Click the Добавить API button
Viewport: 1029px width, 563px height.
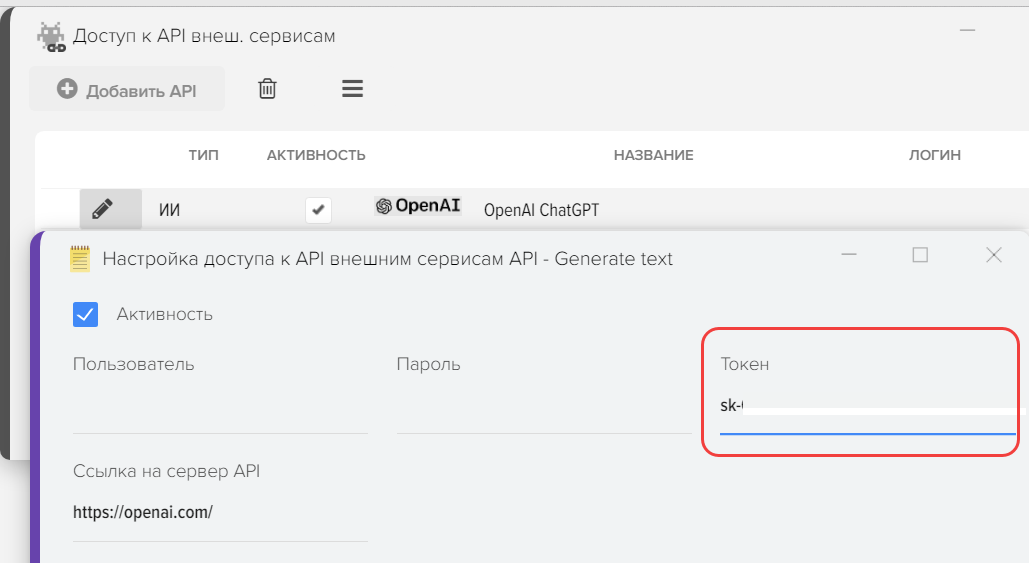coord(127,90)
